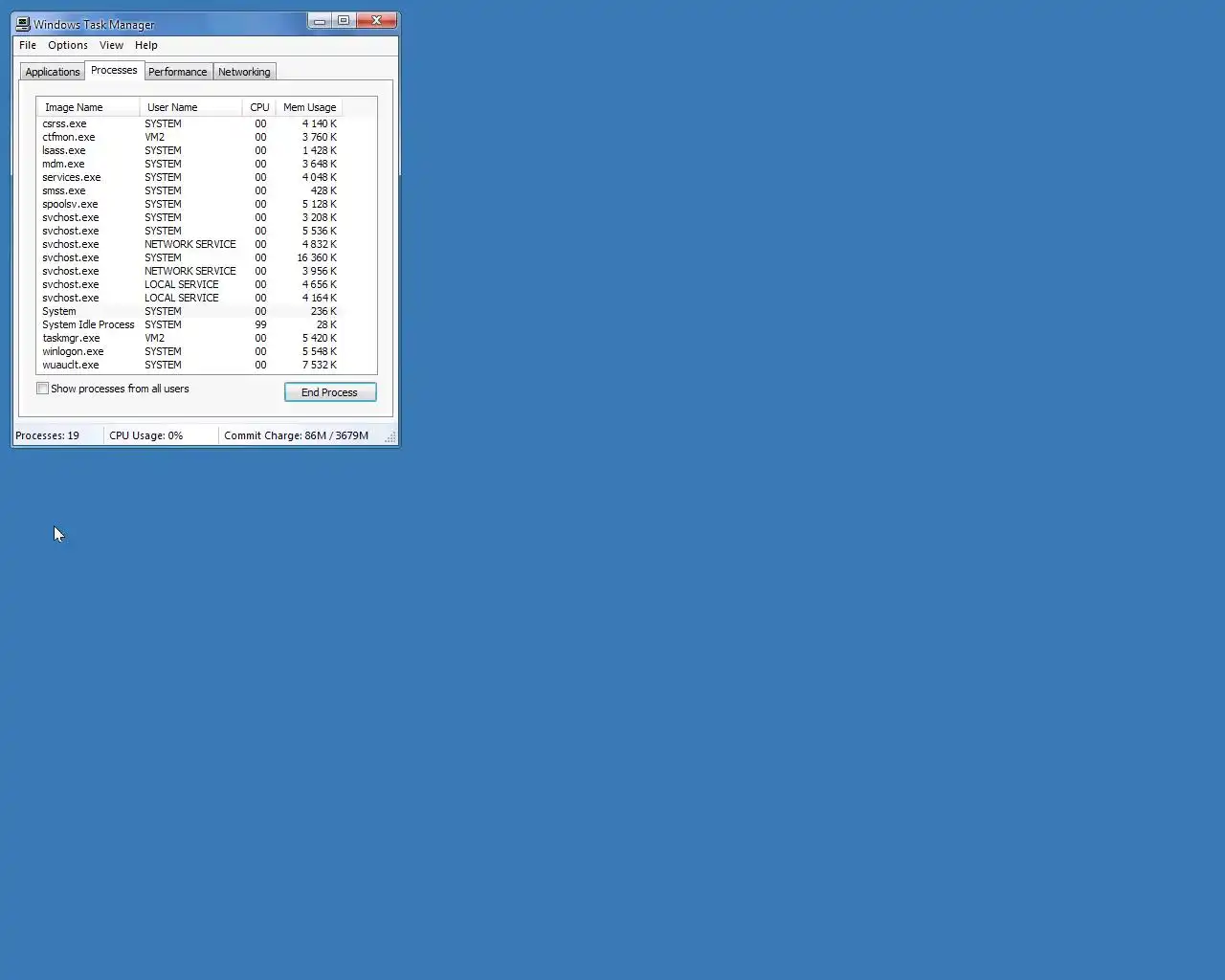Screen dimensions: 1225x980
Task: Select svchost.exe with 4 832 K memory
Action: point(189,244)
